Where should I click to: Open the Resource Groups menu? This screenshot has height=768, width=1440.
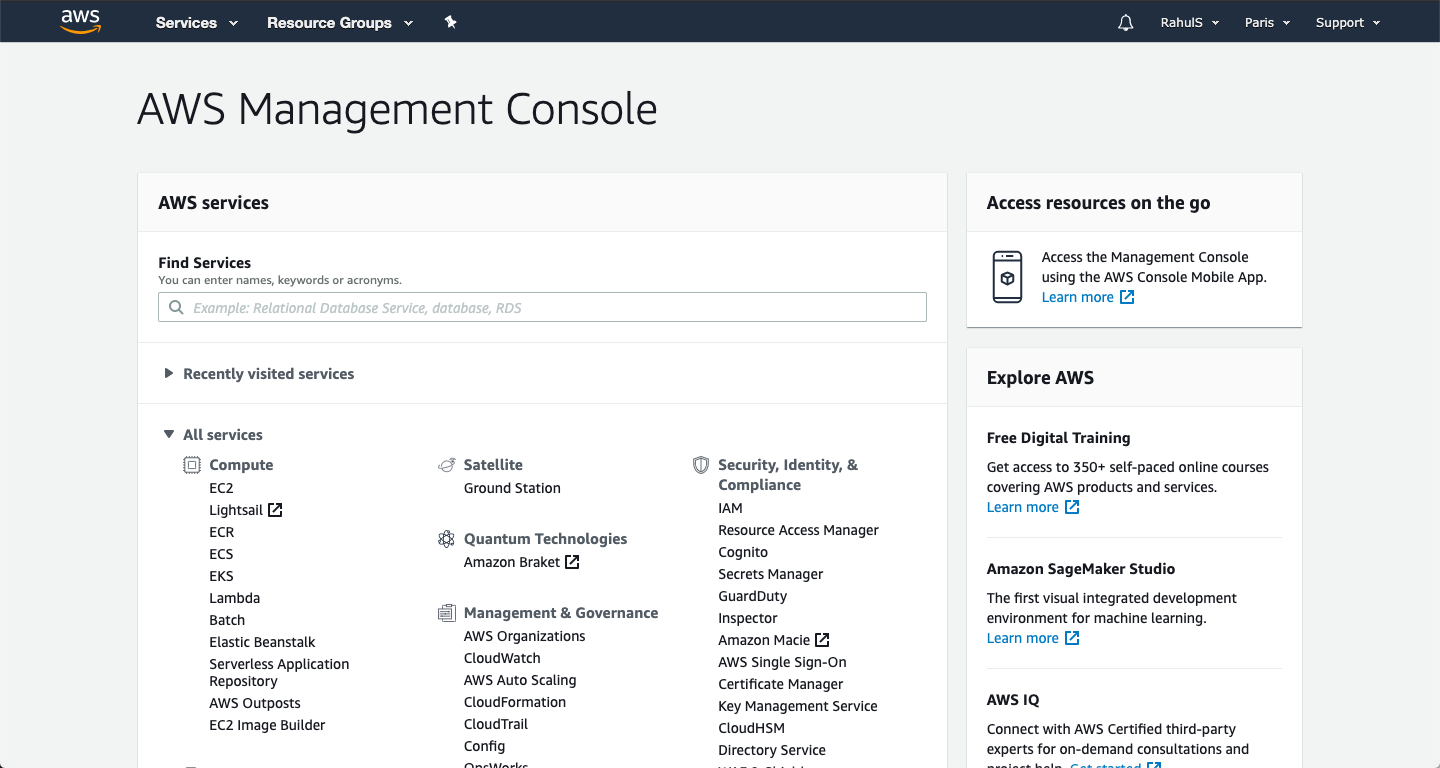(x=339, y=23)
